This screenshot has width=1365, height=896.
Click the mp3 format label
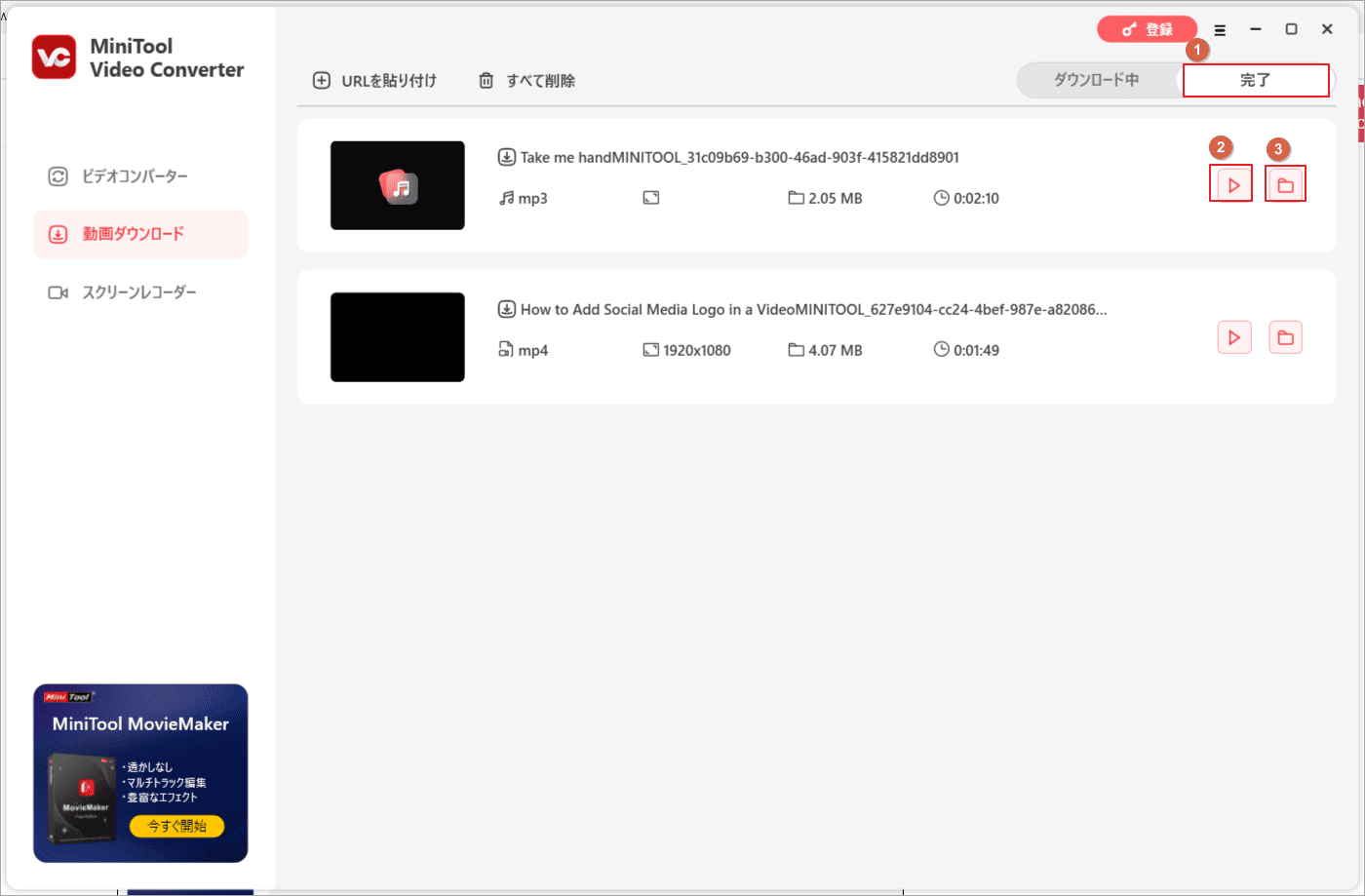point(532,198)
